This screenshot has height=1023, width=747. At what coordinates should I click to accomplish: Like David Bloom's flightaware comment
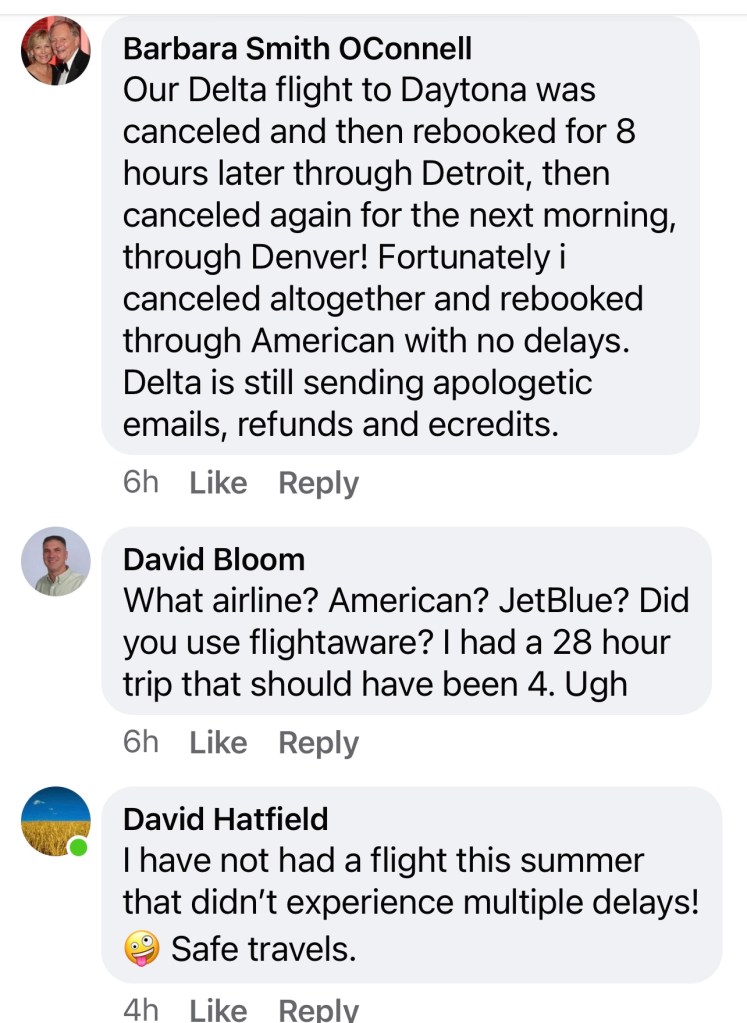click(218, 742)
